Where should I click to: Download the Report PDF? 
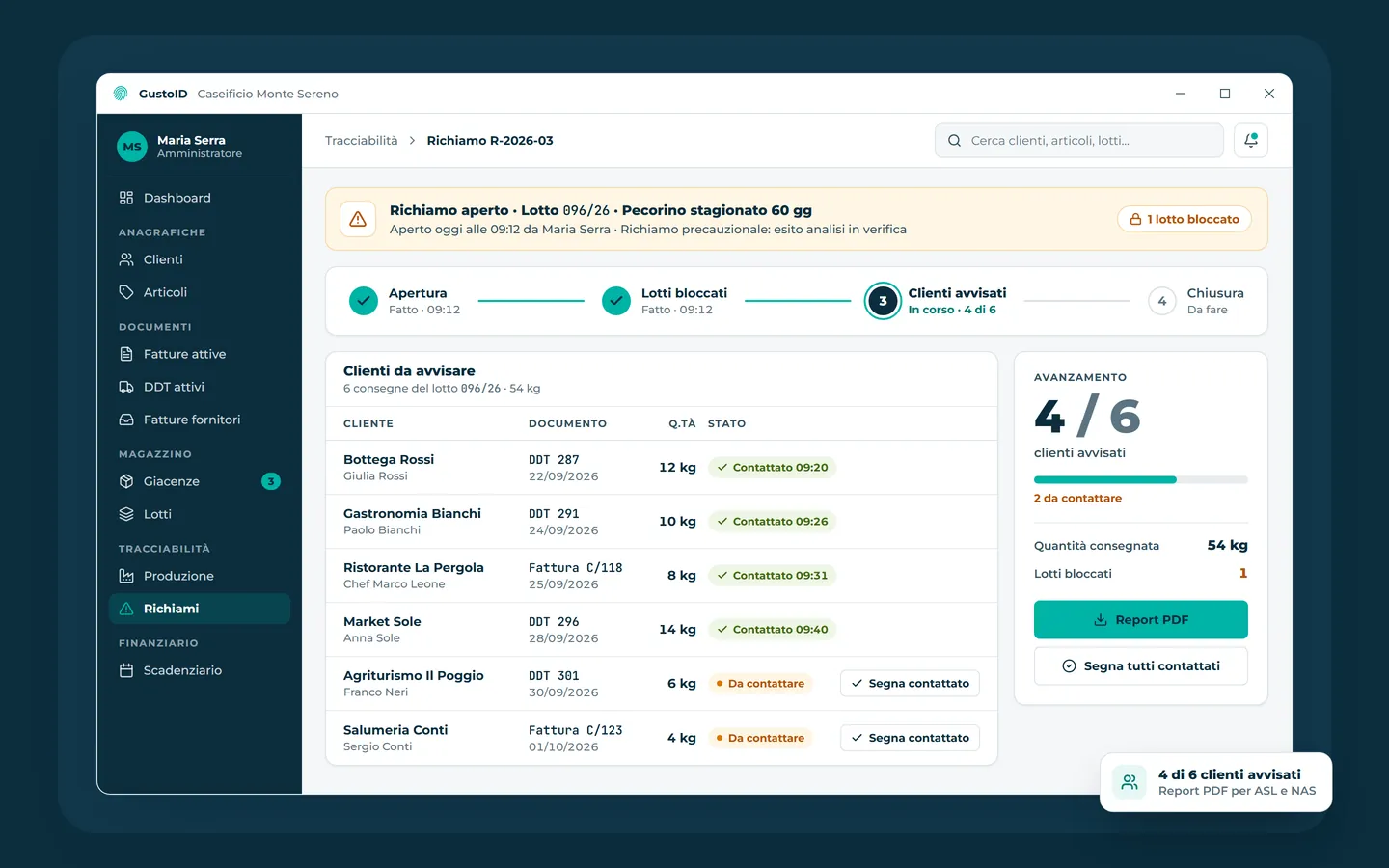click(1141, 620)
